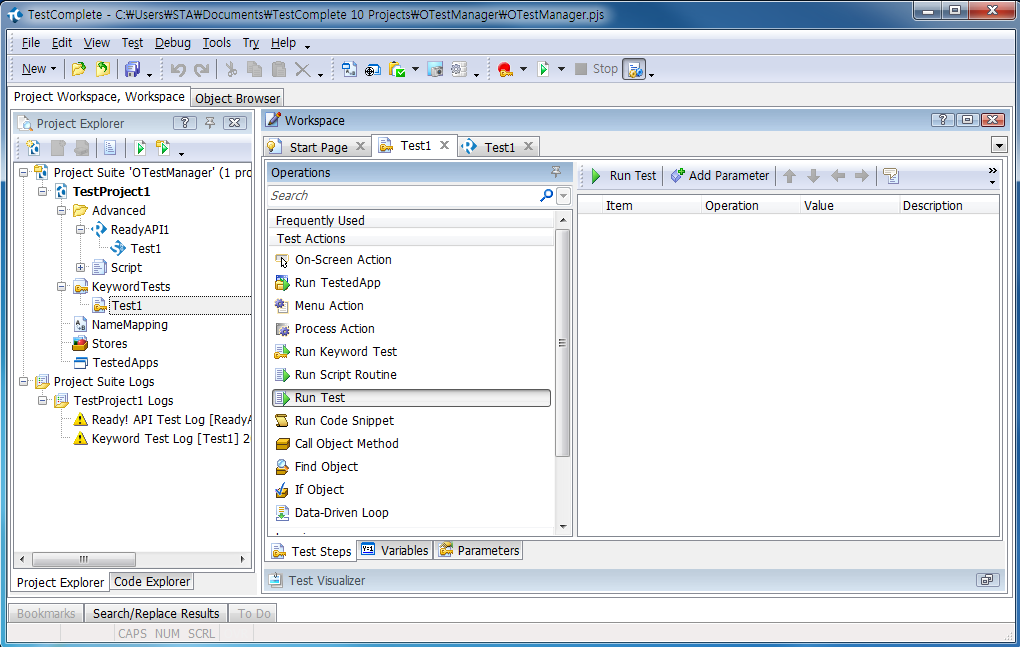Click the search magnifier icon in Operations
1020x647 pixels.
coord(546,196)
